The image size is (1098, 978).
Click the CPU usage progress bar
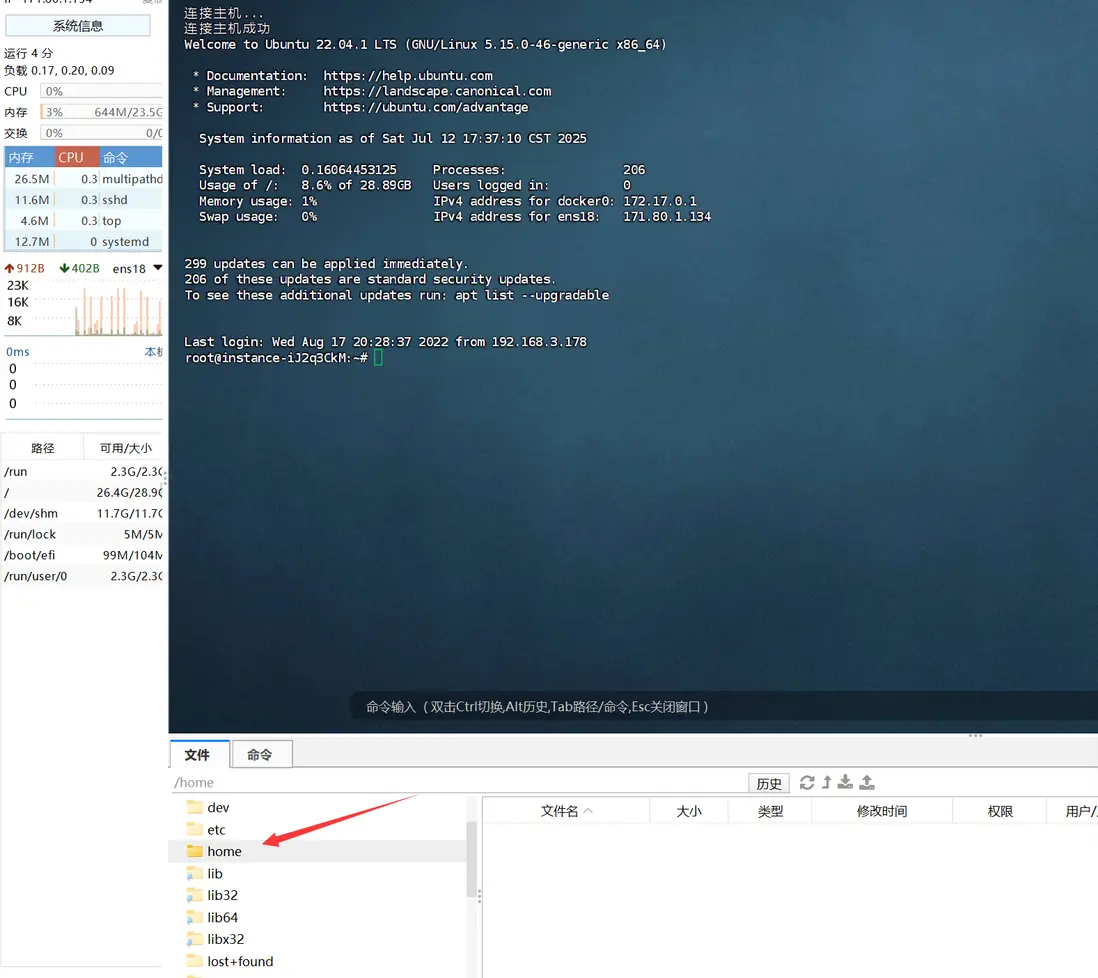click(x=101, y=91)
